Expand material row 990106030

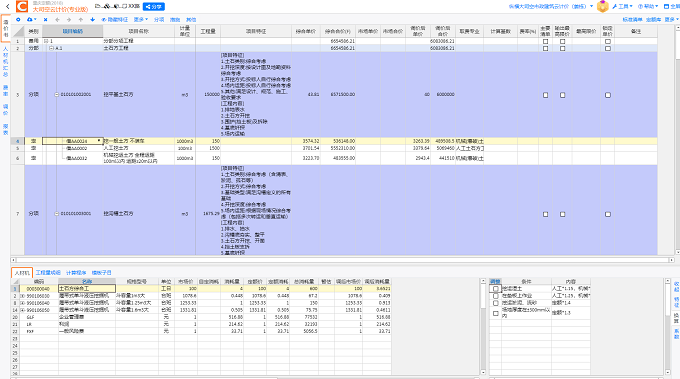tap(23, 296)
